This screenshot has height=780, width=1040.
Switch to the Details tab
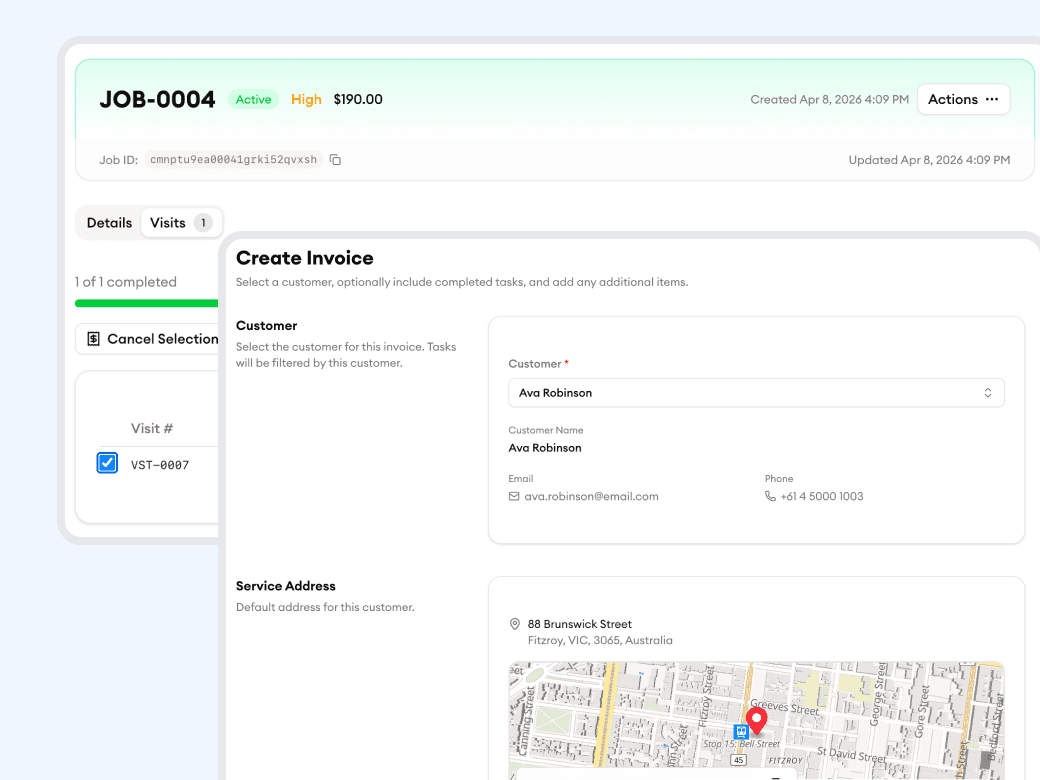[x=110, y=222]
